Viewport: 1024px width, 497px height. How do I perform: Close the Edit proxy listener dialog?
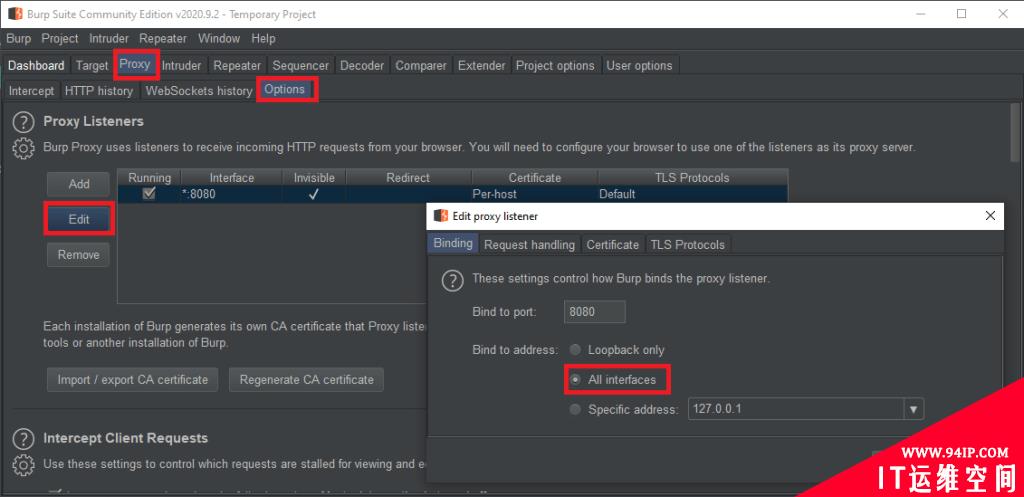[990, 216]
